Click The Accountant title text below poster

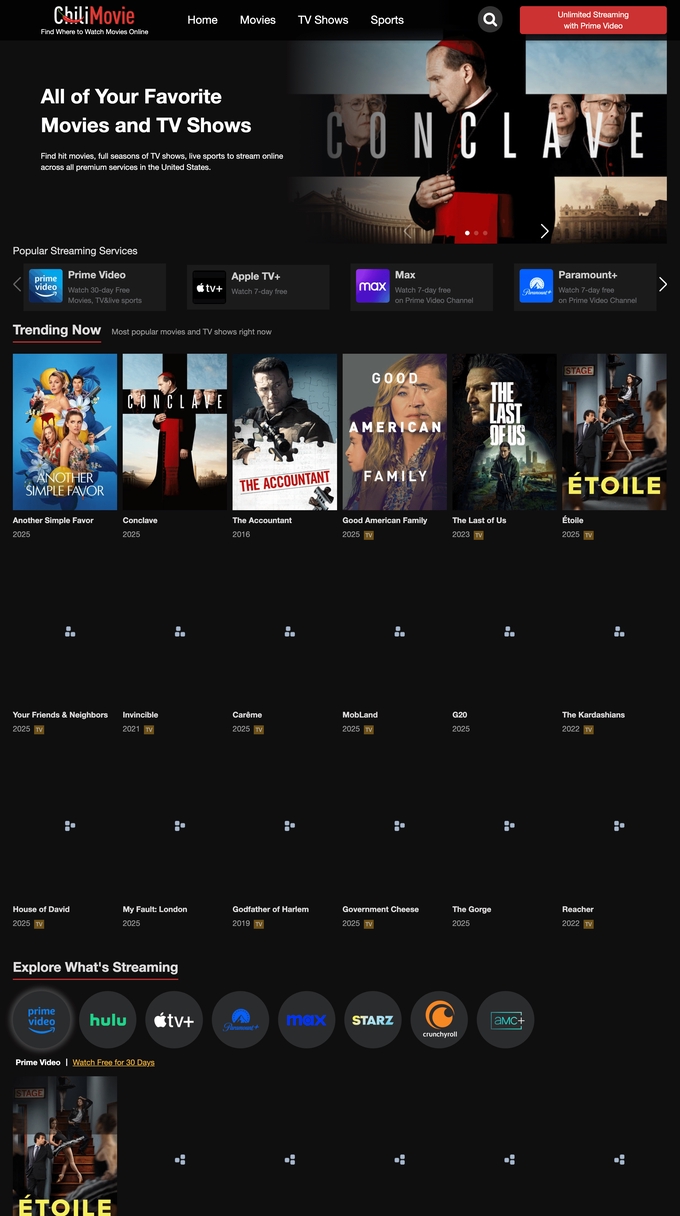pos(262,520)
